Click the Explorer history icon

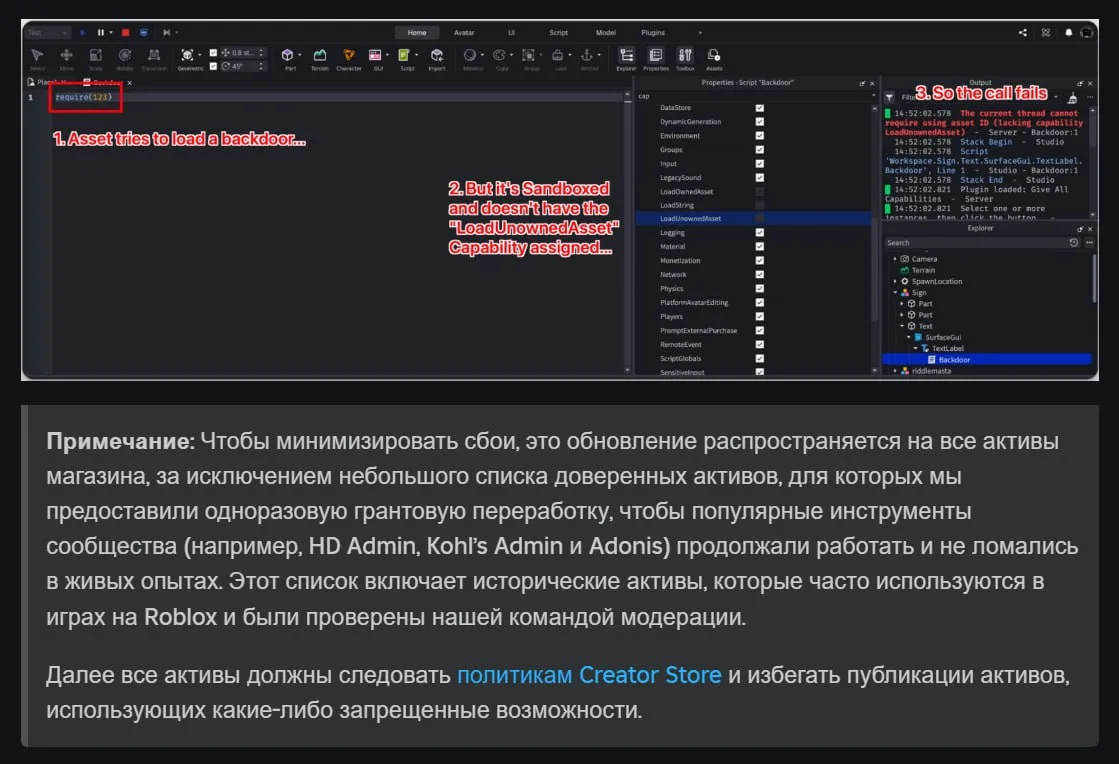point(1073,243)
